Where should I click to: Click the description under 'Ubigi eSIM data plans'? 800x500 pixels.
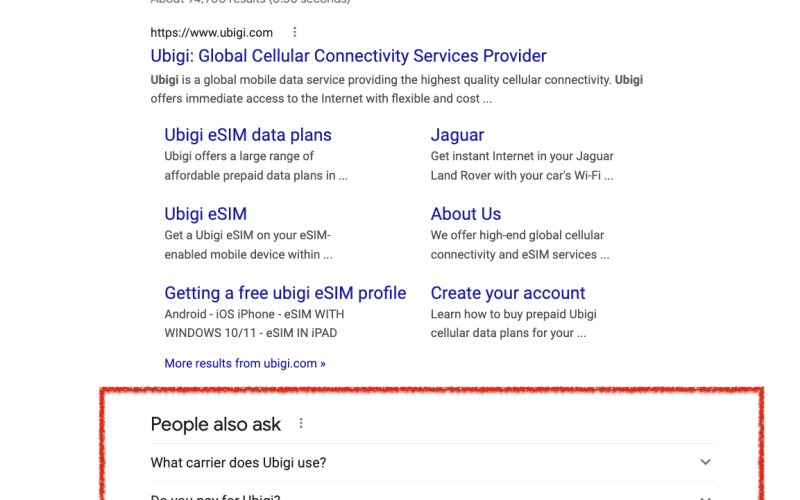[255, 165]
